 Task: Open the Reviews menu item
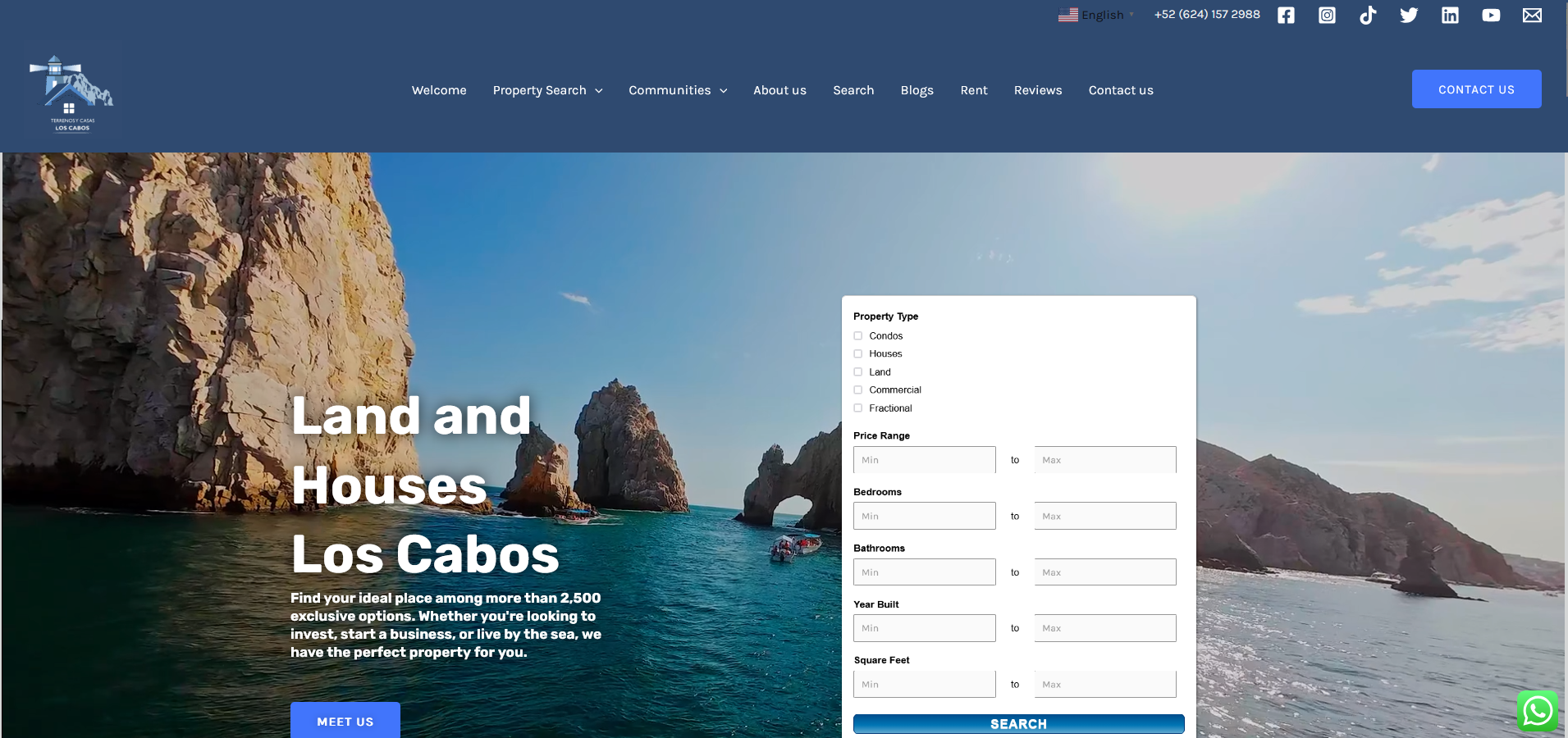pos(1037,90)
